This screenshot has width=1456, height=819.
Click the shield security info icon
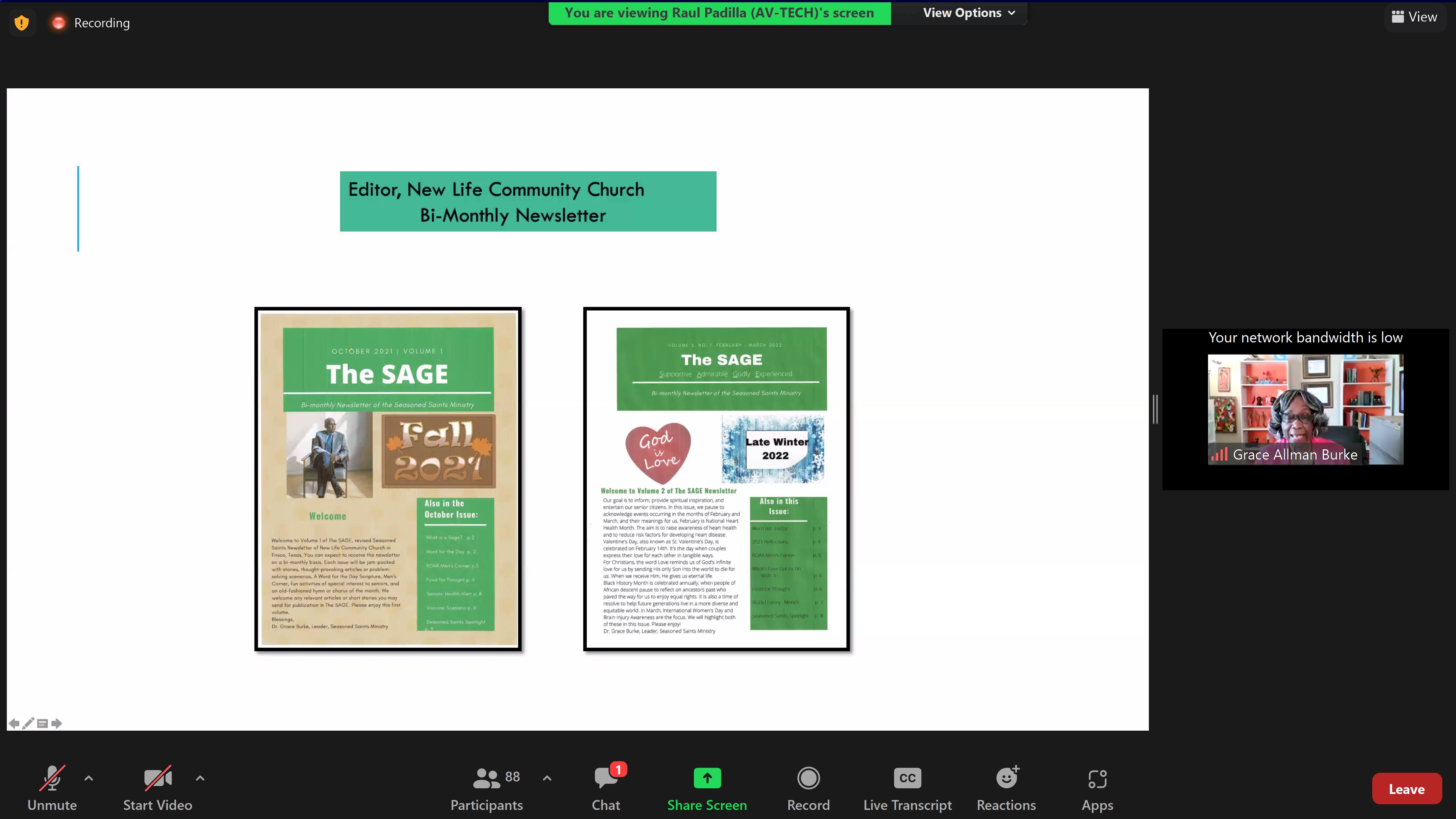point(22,23)
